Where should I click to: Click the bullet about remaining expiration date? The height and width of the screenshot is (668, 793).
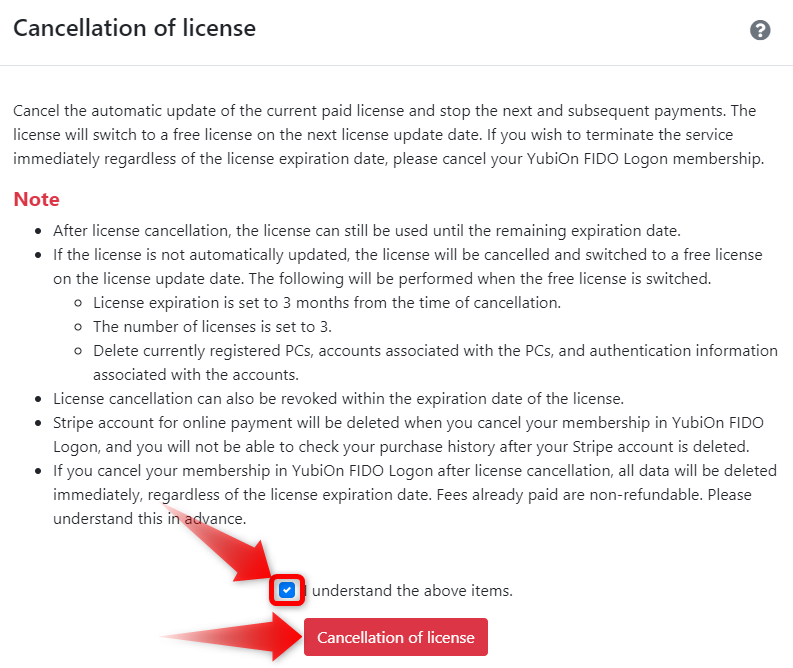point(367,231)
